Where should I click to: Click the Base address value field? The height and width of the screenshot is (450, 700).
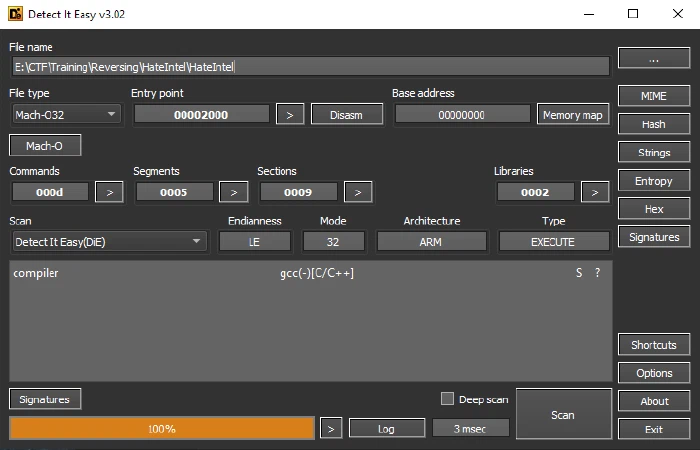point(462,115)
